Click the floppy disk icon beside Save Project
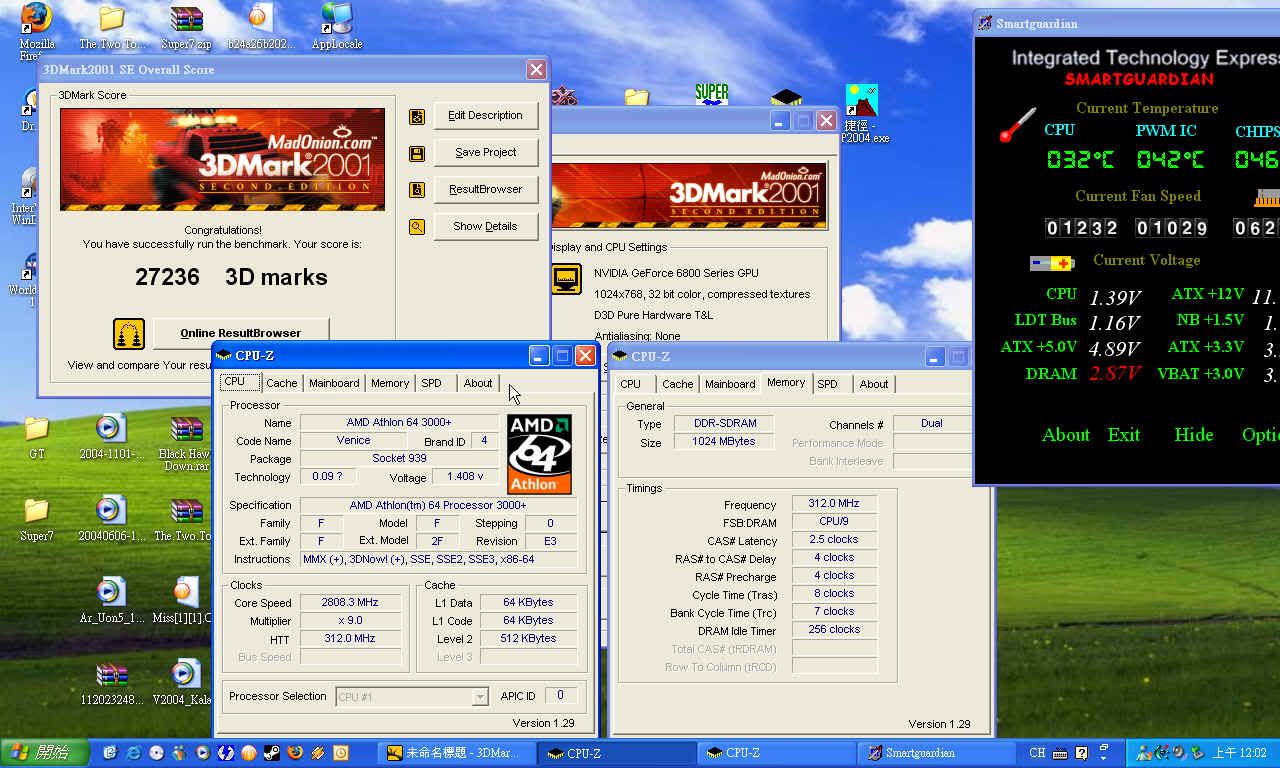 coord(417,153)
